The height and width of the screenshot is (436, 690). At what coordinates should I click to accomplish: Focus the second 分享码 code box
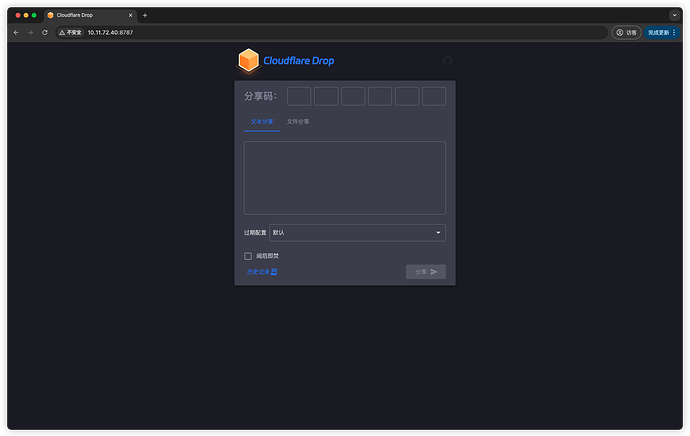click(326, 96)
